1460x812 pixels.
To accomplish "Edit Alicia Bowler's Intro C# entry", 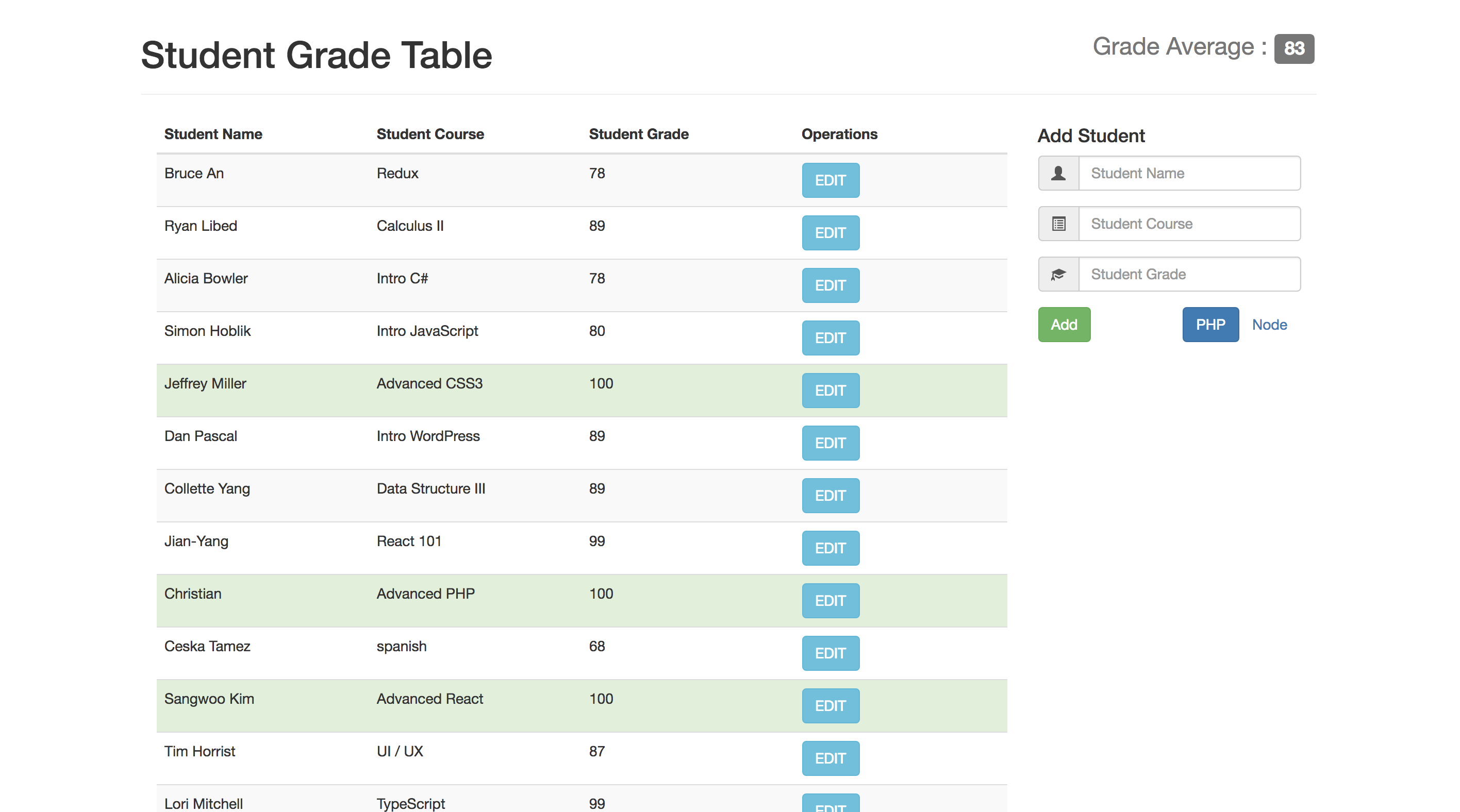I will pyautogui.click(x=831, y=285).
